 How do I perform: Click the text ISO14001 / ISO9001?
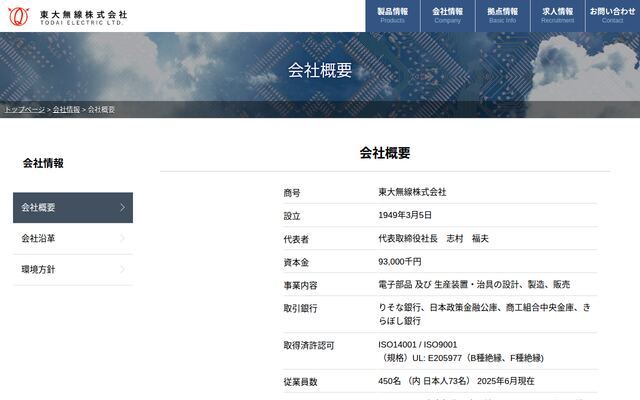[x=418, y=344]
